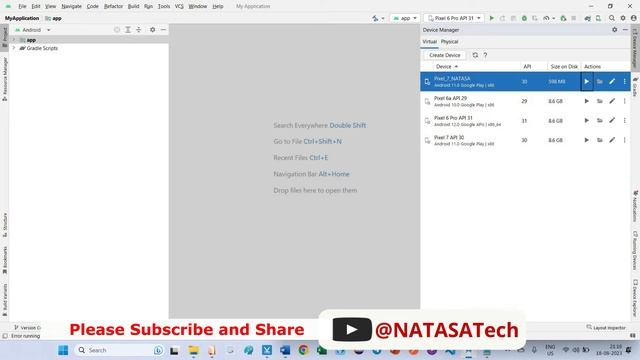Open Pixel 6 Pro API 31 folder icon

coord(600,120)
